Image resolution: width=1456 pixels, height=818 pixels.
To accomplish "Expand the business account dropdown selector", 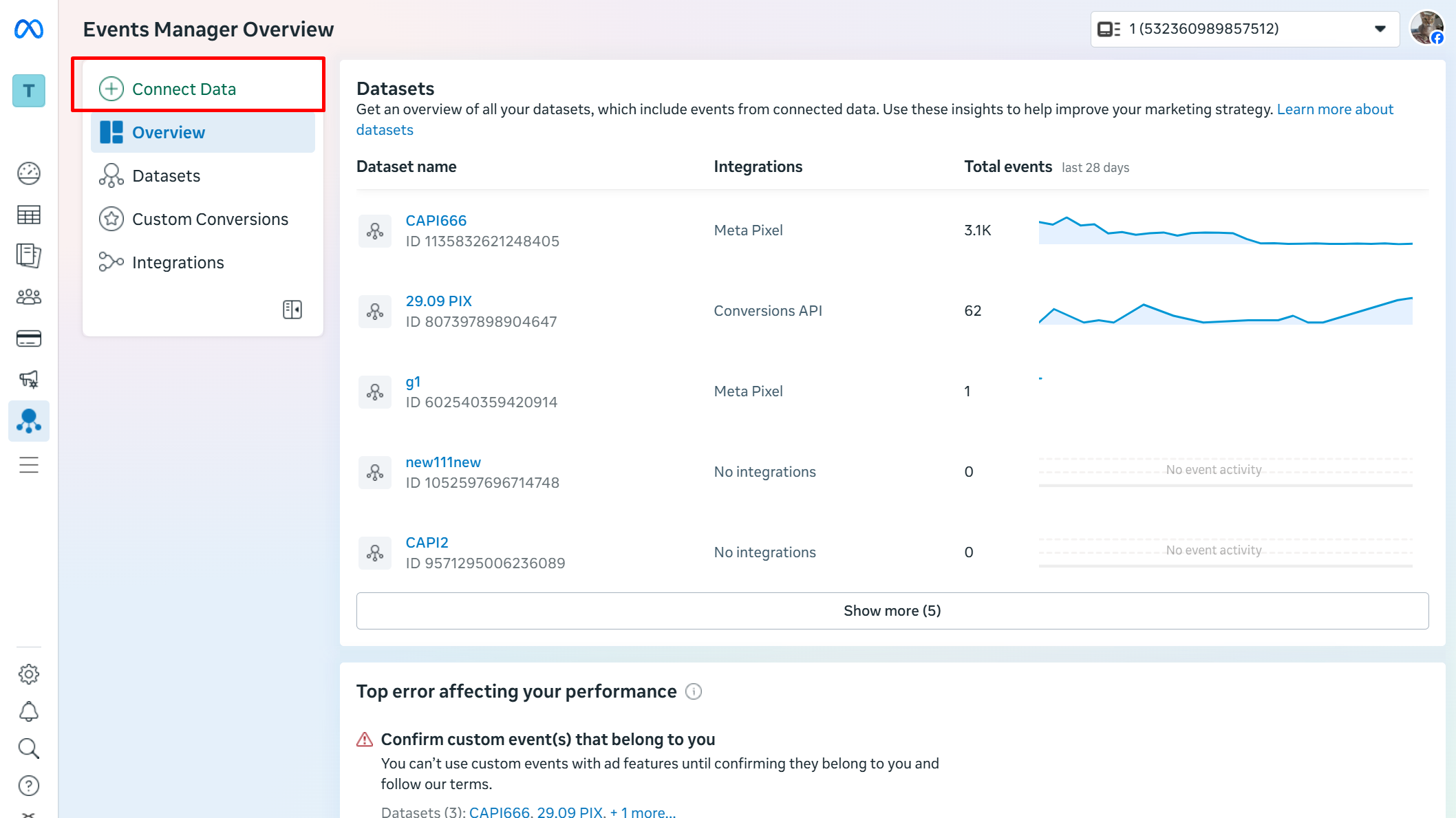I will 1244,29.
